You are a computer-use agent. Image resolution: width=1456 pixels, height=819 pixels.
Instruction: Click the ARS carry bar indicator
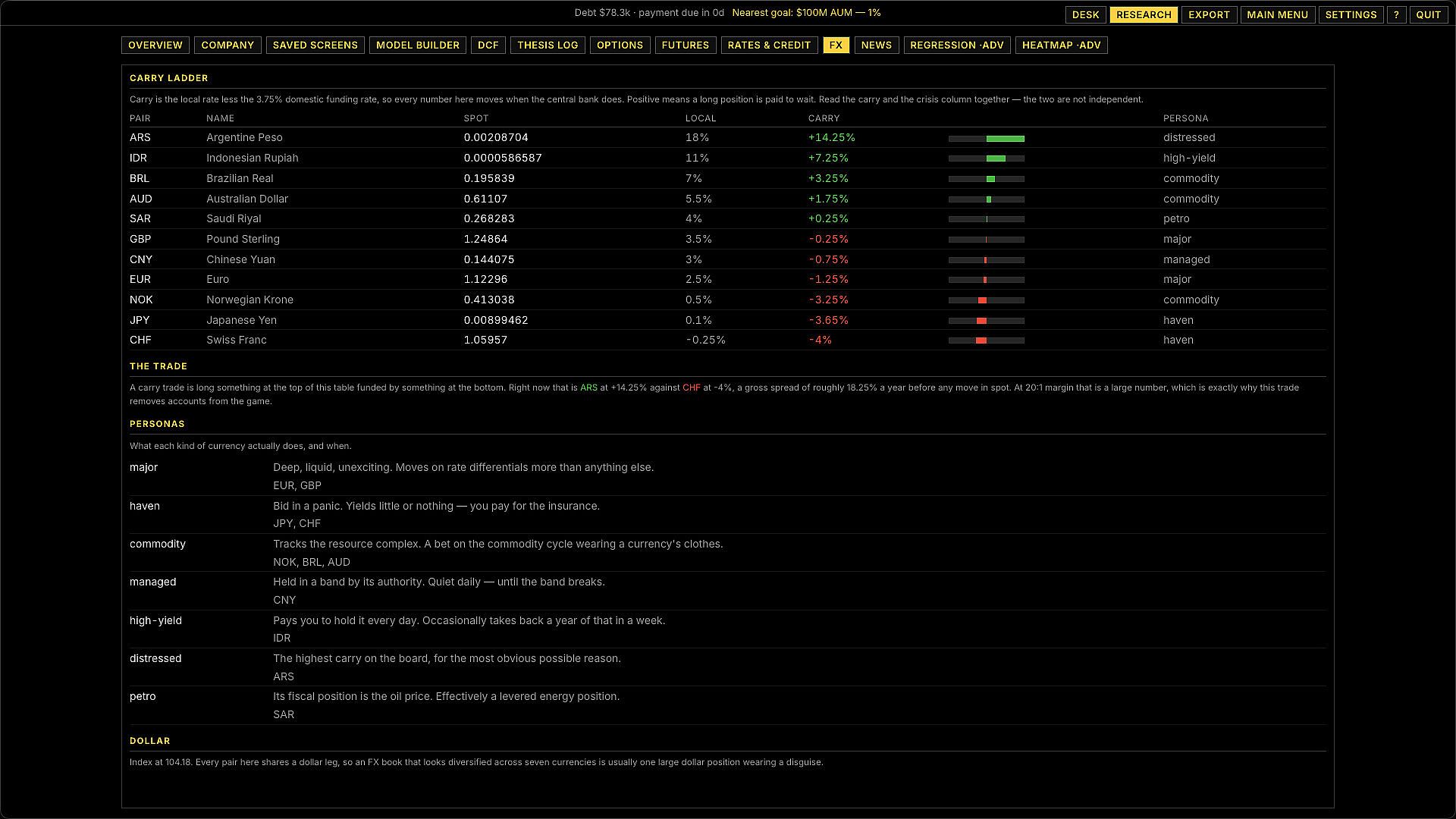[x=986, y=138]
